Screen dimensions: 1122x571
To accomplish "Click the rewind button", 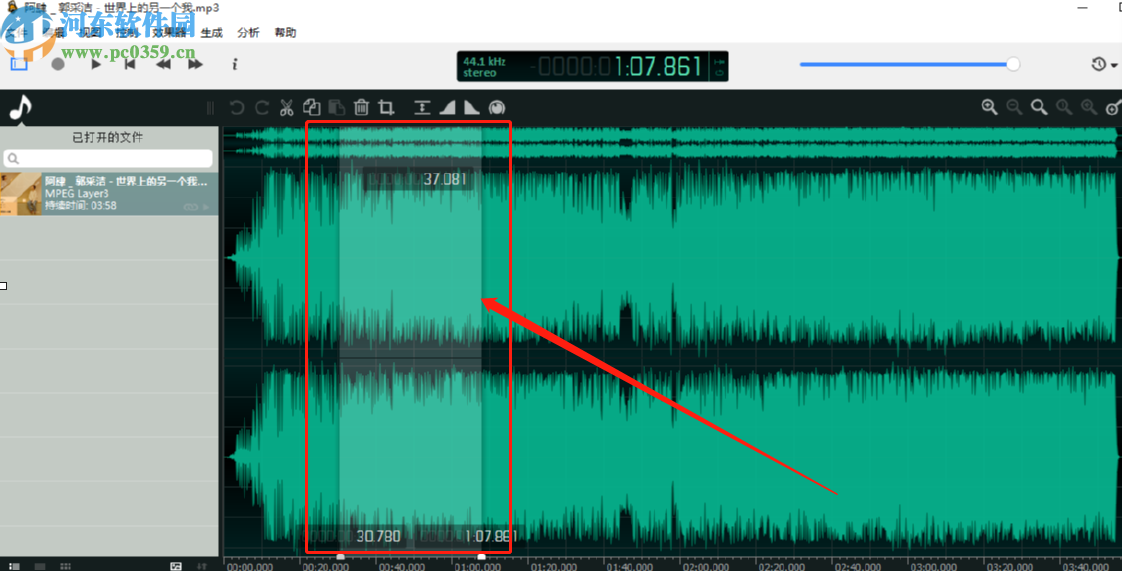I will click(x=163, y=64).
